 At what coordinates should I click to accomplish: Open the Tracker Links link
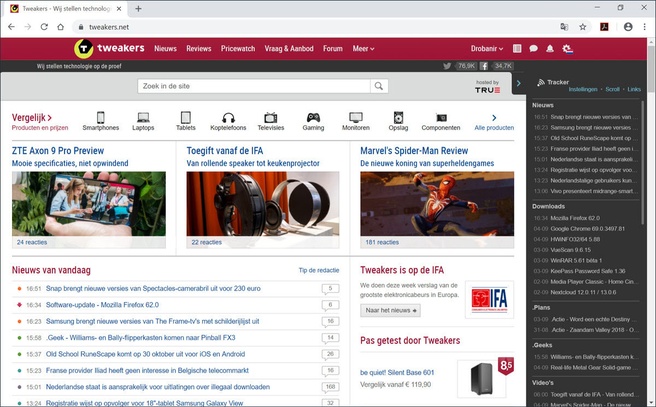(x=634, y=90)
